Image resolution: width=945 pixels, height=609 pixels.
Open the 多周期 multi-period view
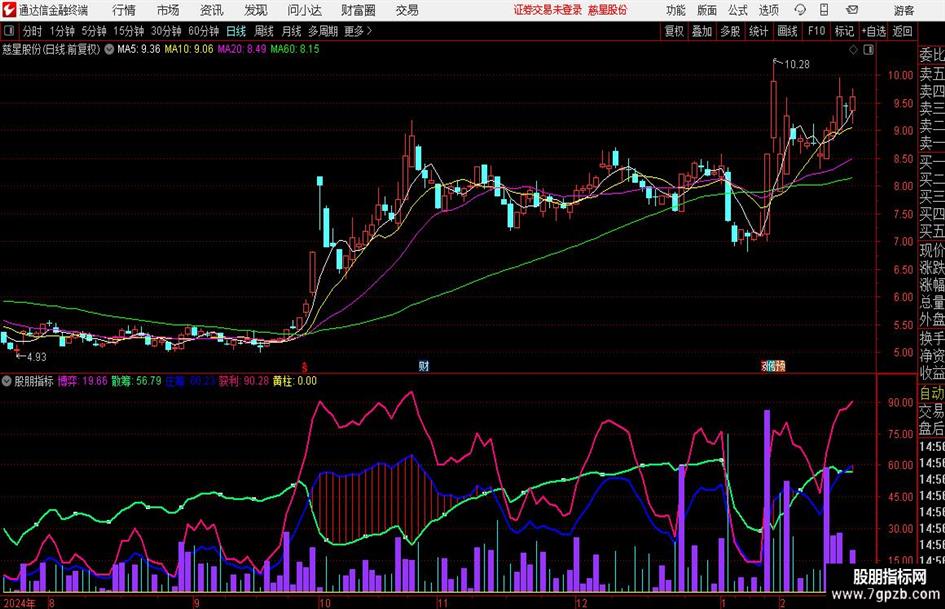(323, 31)
